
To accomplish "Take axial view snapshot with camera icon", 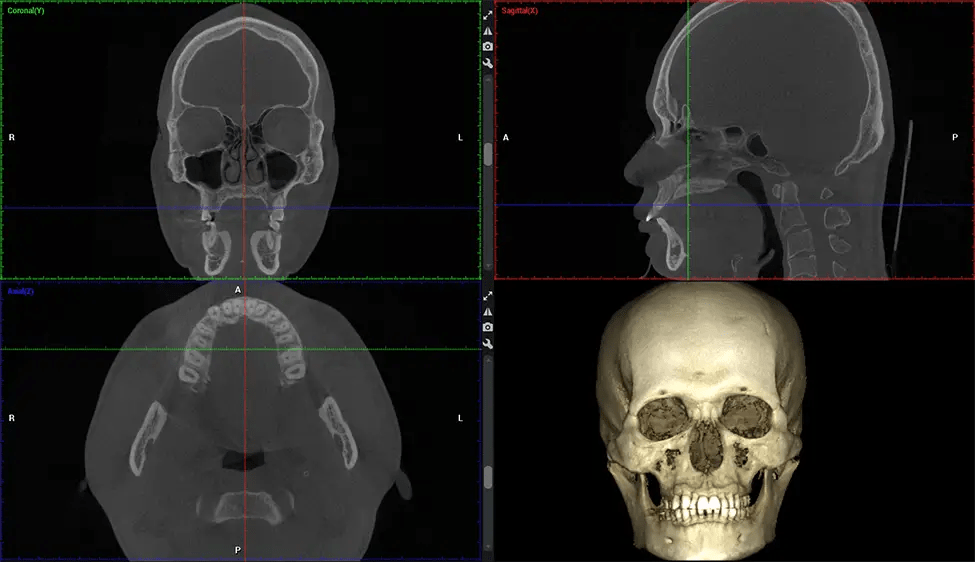I will pyautogui.click(x=487, y=328).
